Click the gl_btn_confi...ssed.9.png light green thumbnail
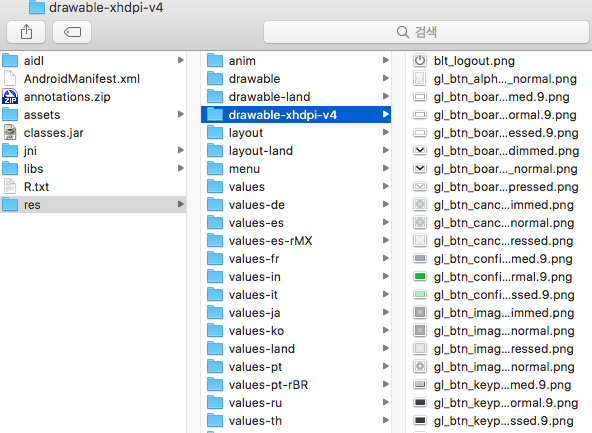The width and height of the screenshot is (592, 433). pos(420,294)
